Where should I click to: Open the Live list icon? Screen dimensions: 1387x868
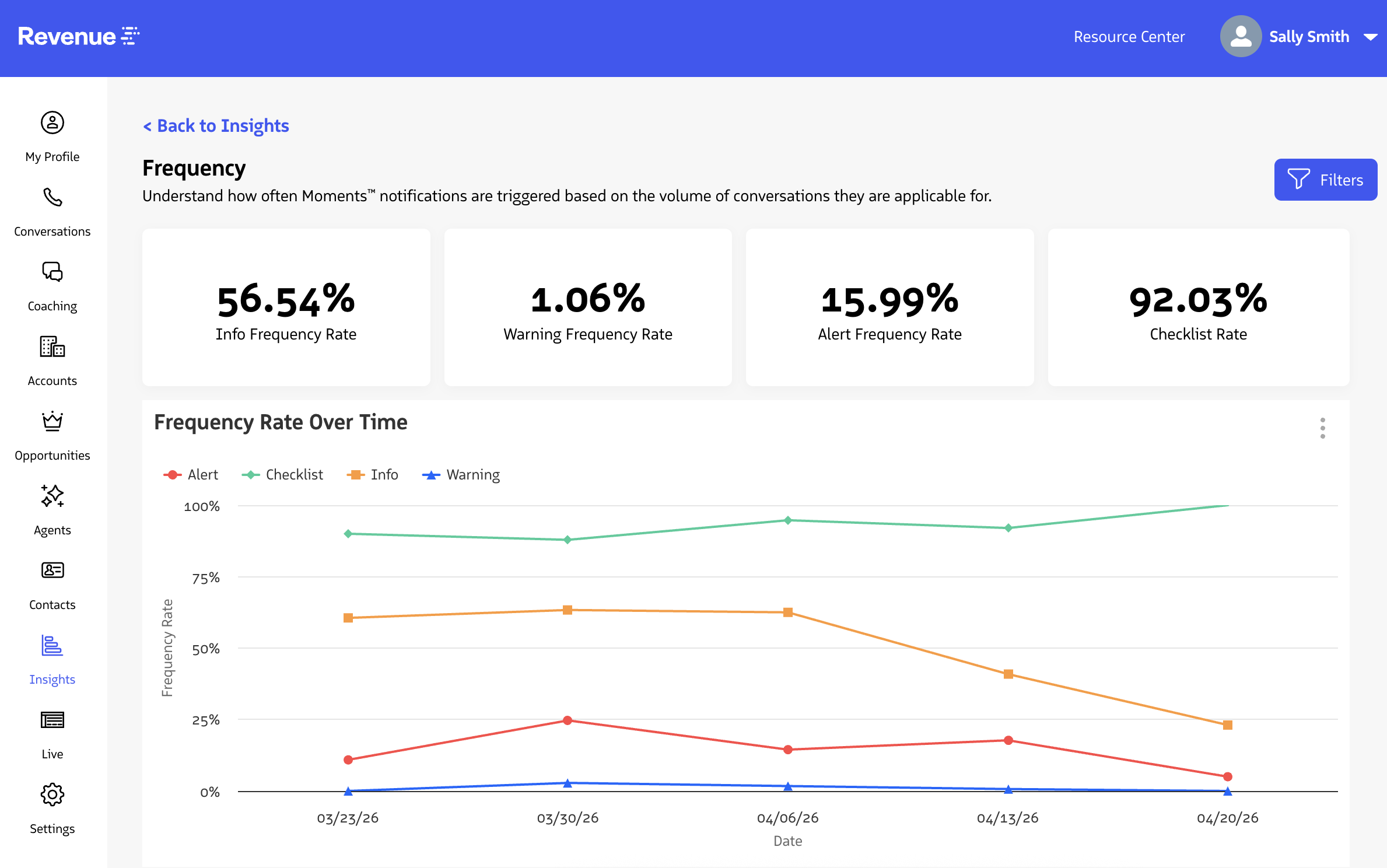52,720
